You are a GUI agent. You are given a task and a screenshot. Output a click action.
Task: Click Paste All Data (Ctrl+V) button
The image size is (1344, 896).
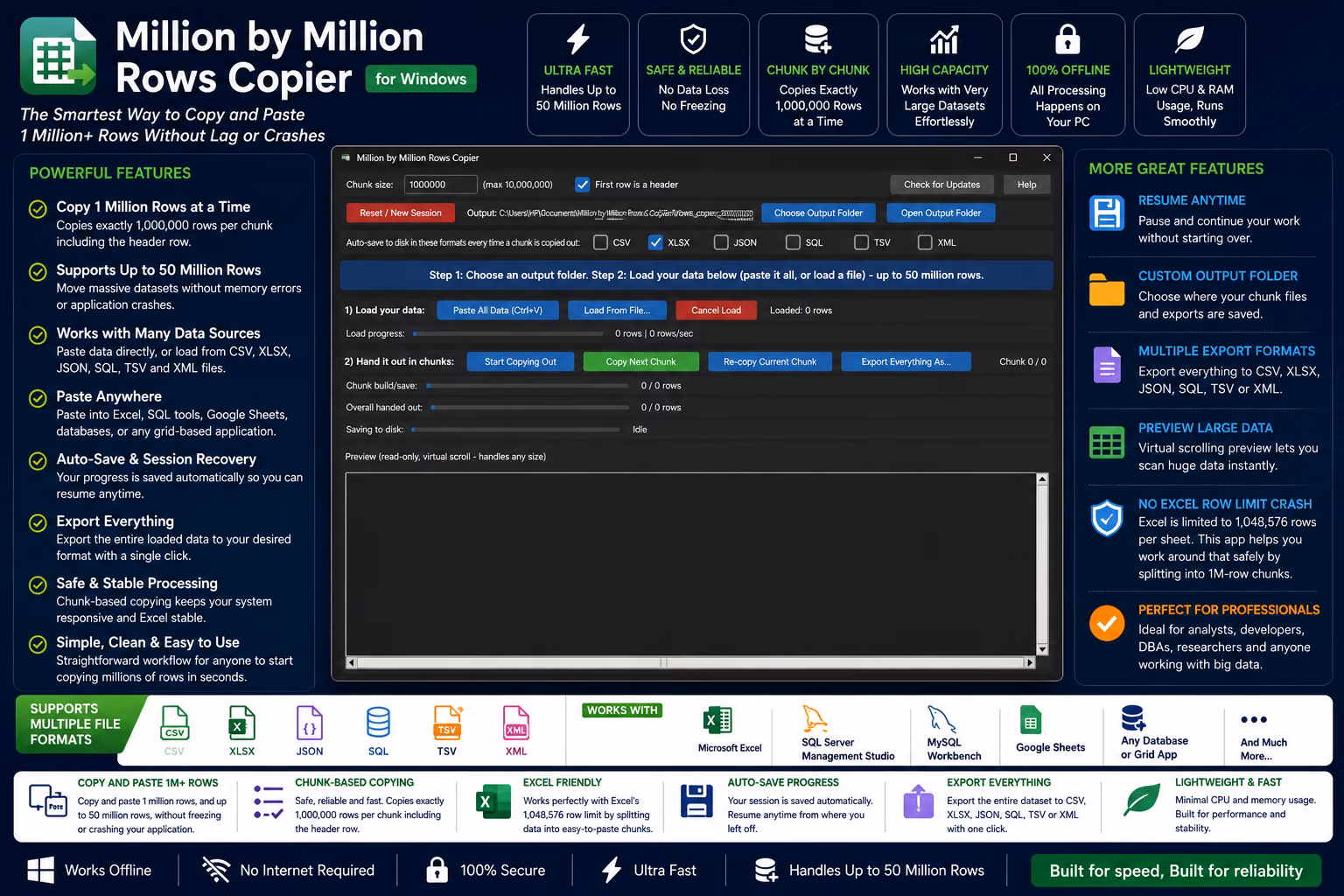(497, 310)
